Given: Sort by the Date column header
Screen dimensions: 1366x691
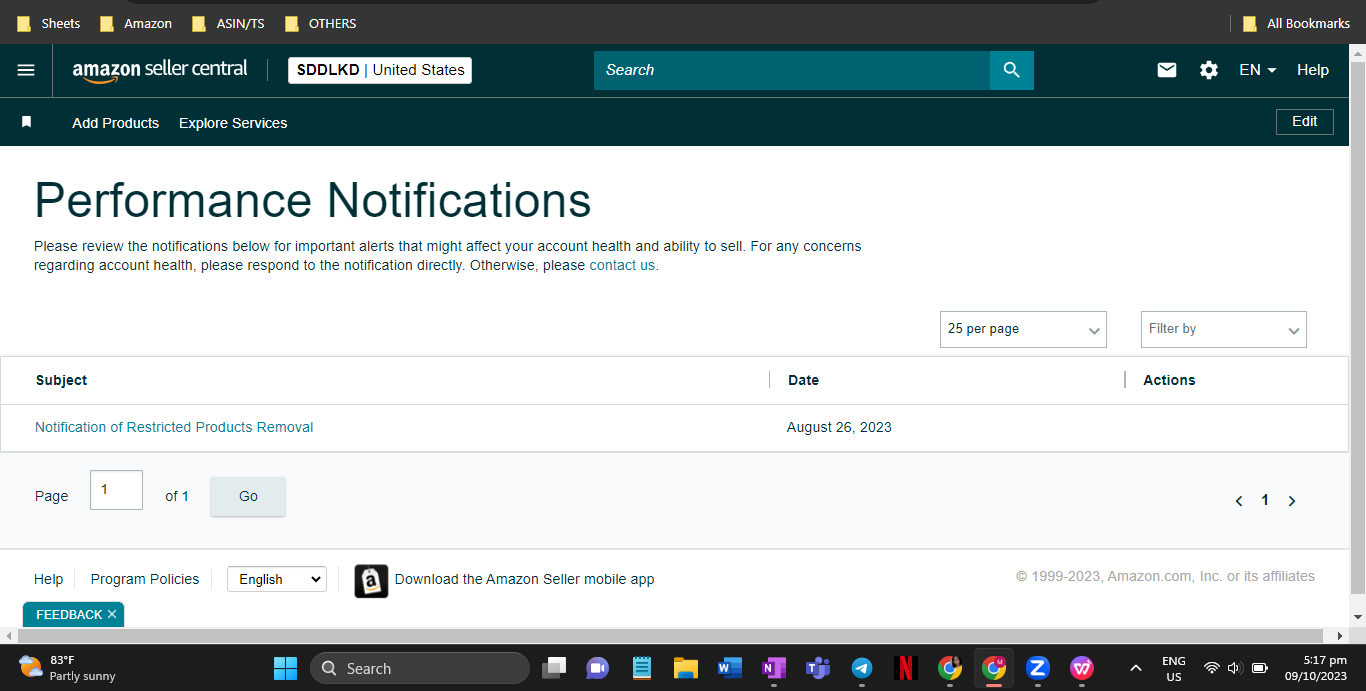Looking at the screenshot, I should 803,380.
